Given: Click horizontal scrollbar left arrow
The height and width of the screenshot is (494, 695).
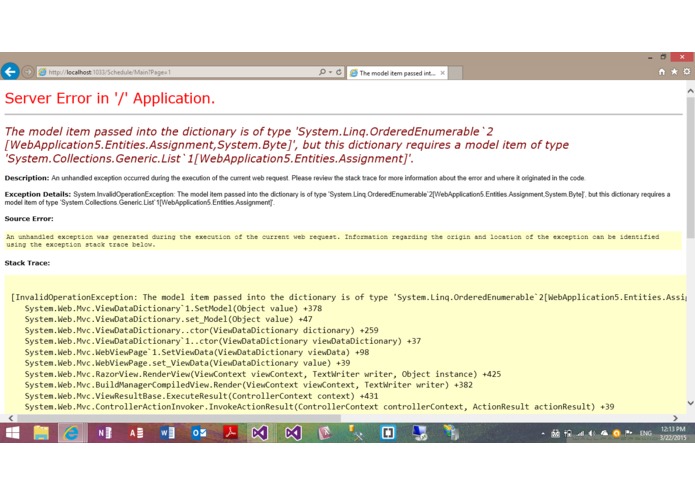Looking at the screenshot, I should pyautogui.click(x=11, y=418).
